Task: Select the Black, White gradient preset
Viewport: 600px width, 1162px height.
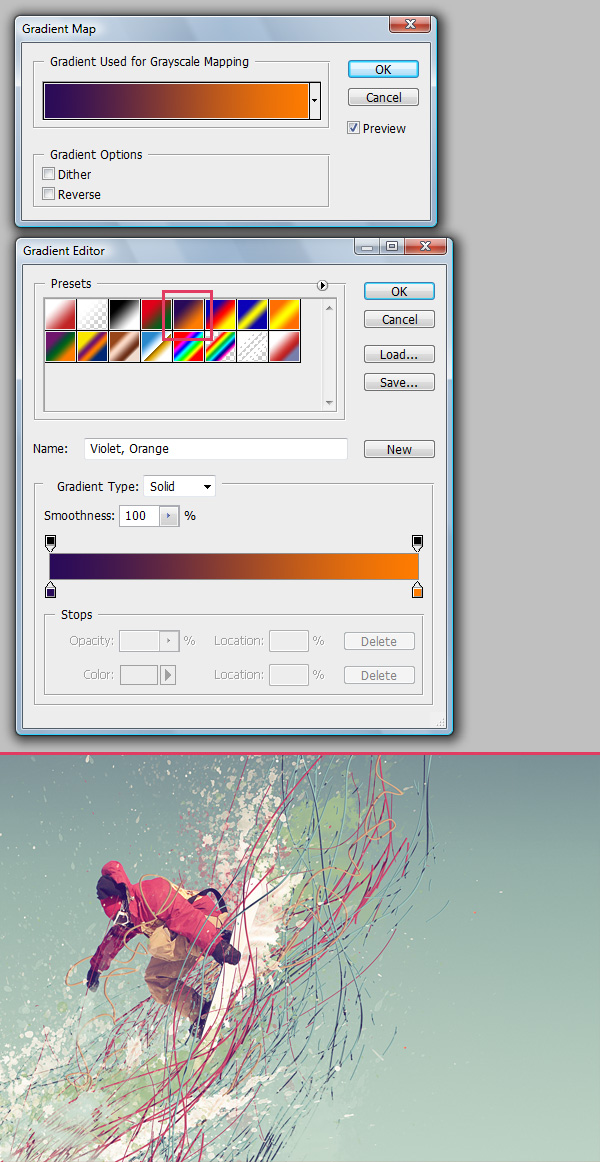Action: click(x=124, y=314)
